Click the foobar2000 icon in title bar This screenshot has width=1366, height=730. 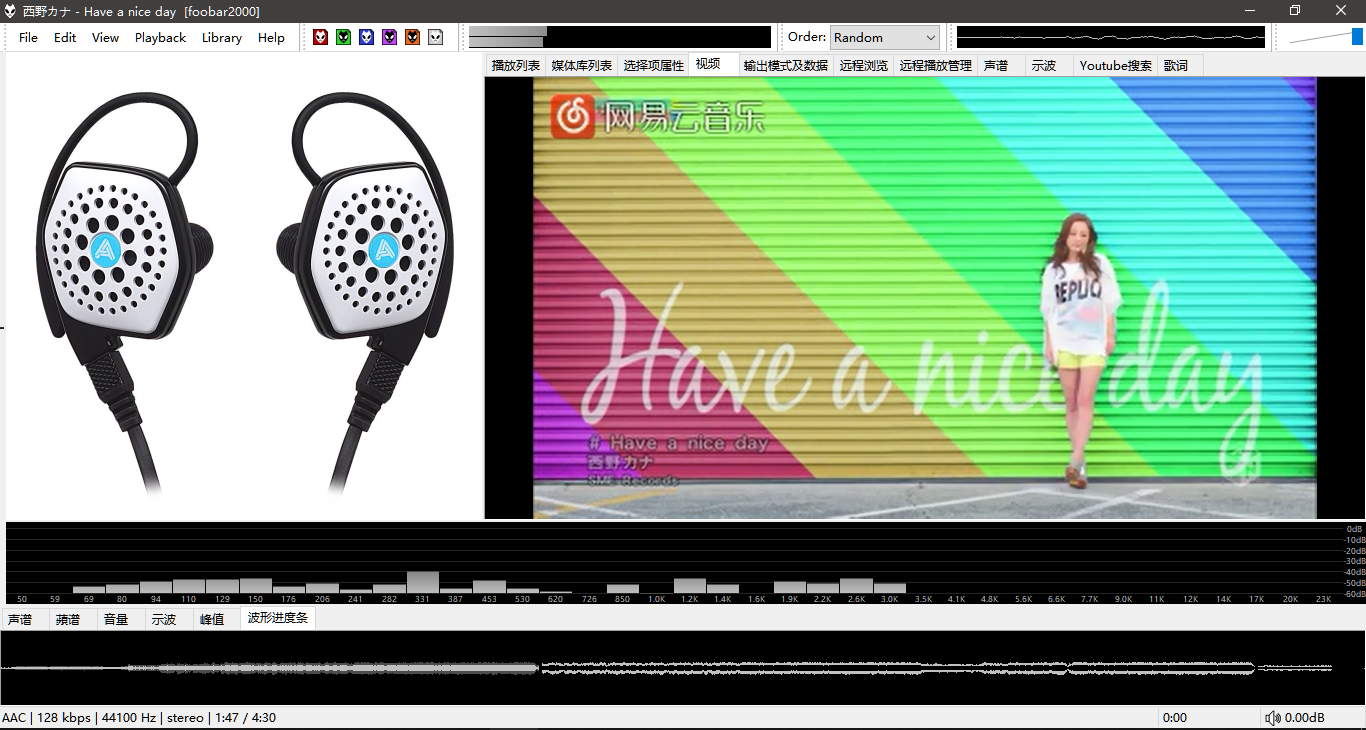[10, 11]
